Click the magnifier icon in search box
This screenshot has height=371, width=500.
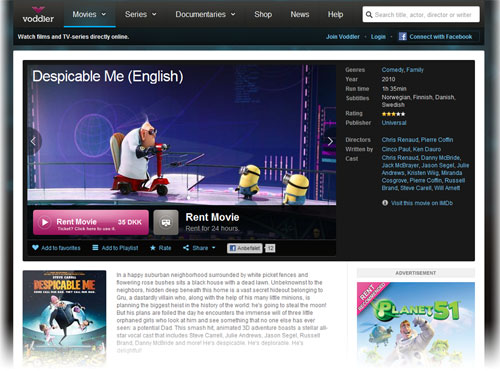click(x=369, y=15)
